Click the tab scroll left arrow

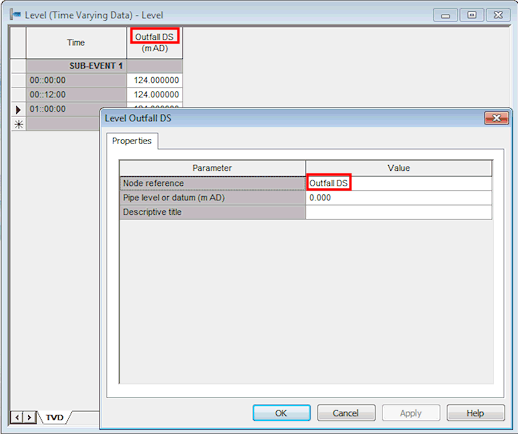[17, 417]
